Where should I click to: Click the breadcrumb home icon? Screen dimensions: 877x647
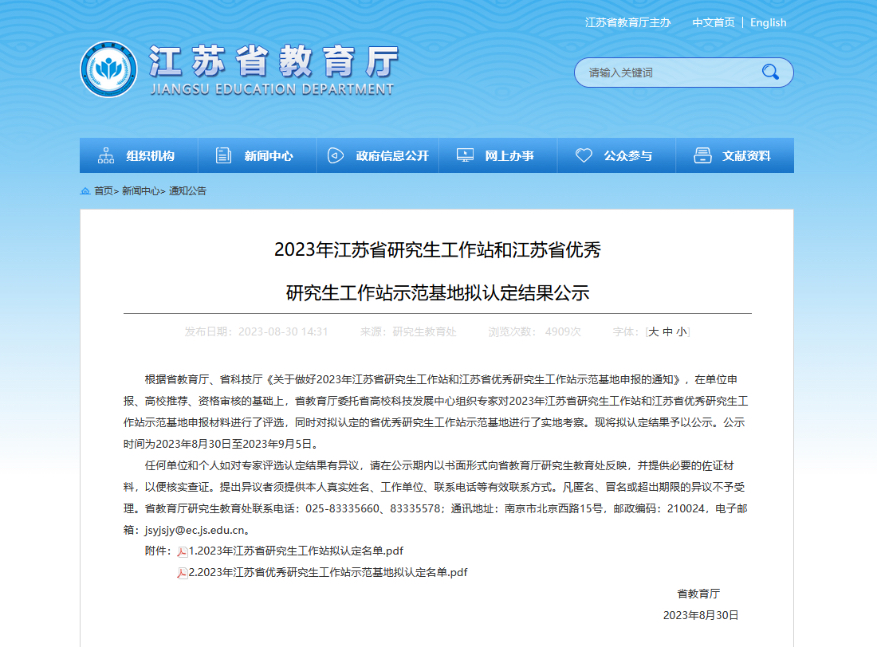point(86,191)
